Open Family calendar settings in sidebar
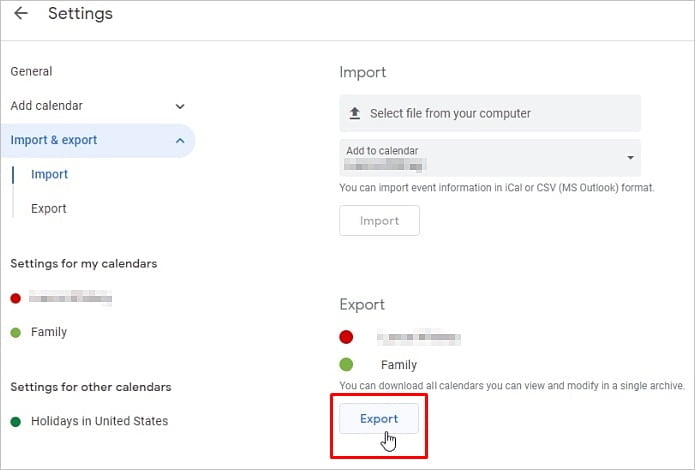 pos(49,332)
